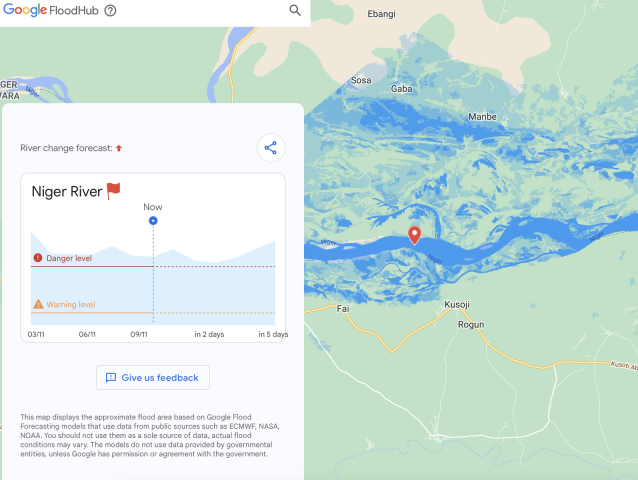
Task: Click the map disclaimer paragraph text
Action: click(150, 435)
